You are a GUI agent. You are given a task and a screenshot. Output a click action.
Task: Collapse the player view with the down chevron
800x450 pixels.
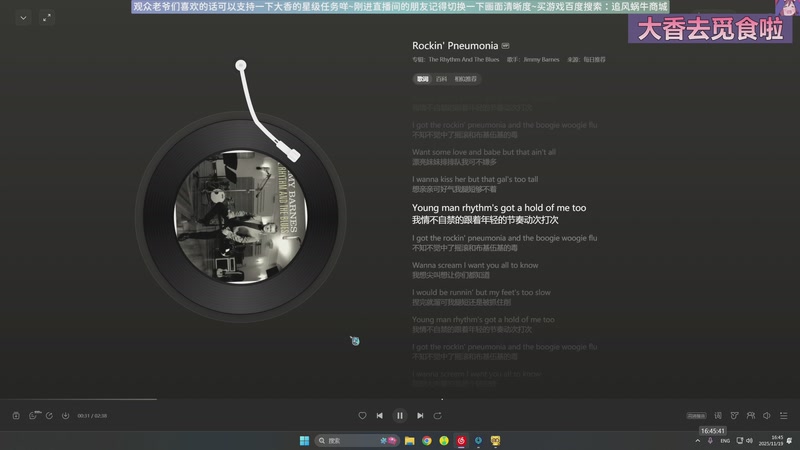pos(23,18)
